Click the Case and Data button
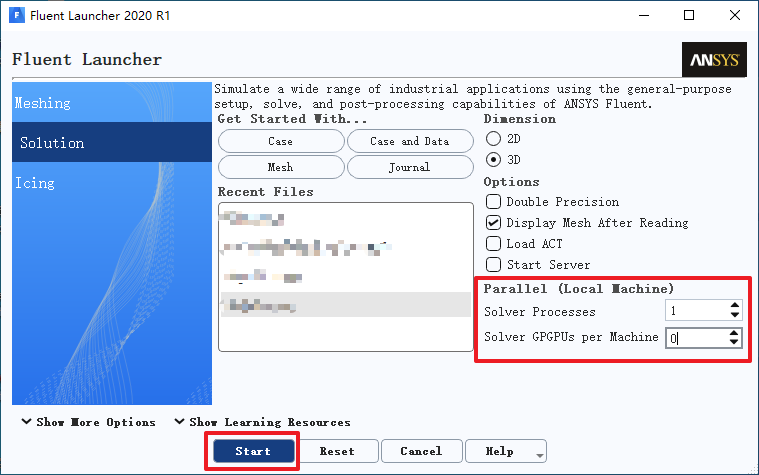The width and height of the screenshot is (759, 475). pos(410,141)
